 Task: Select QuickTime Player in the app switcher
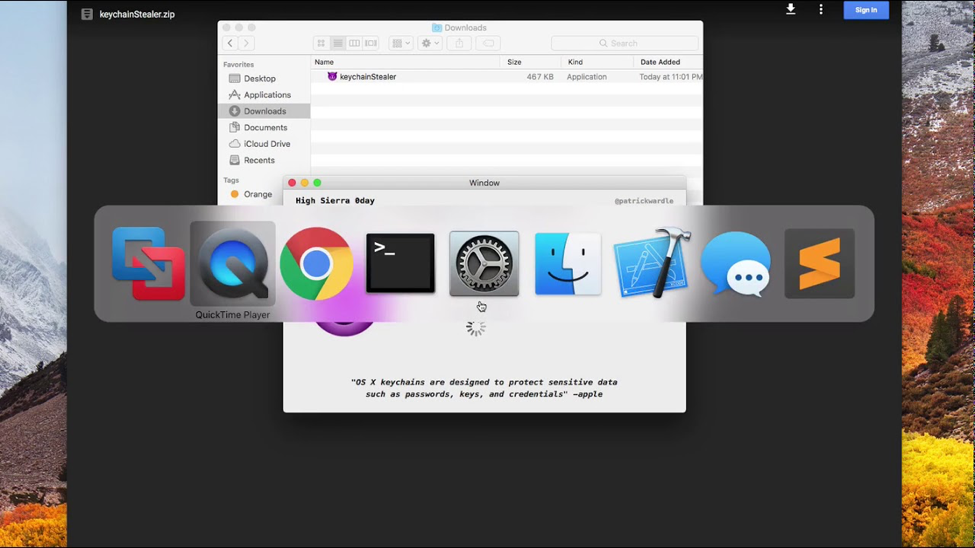click(x=233, y=263)
